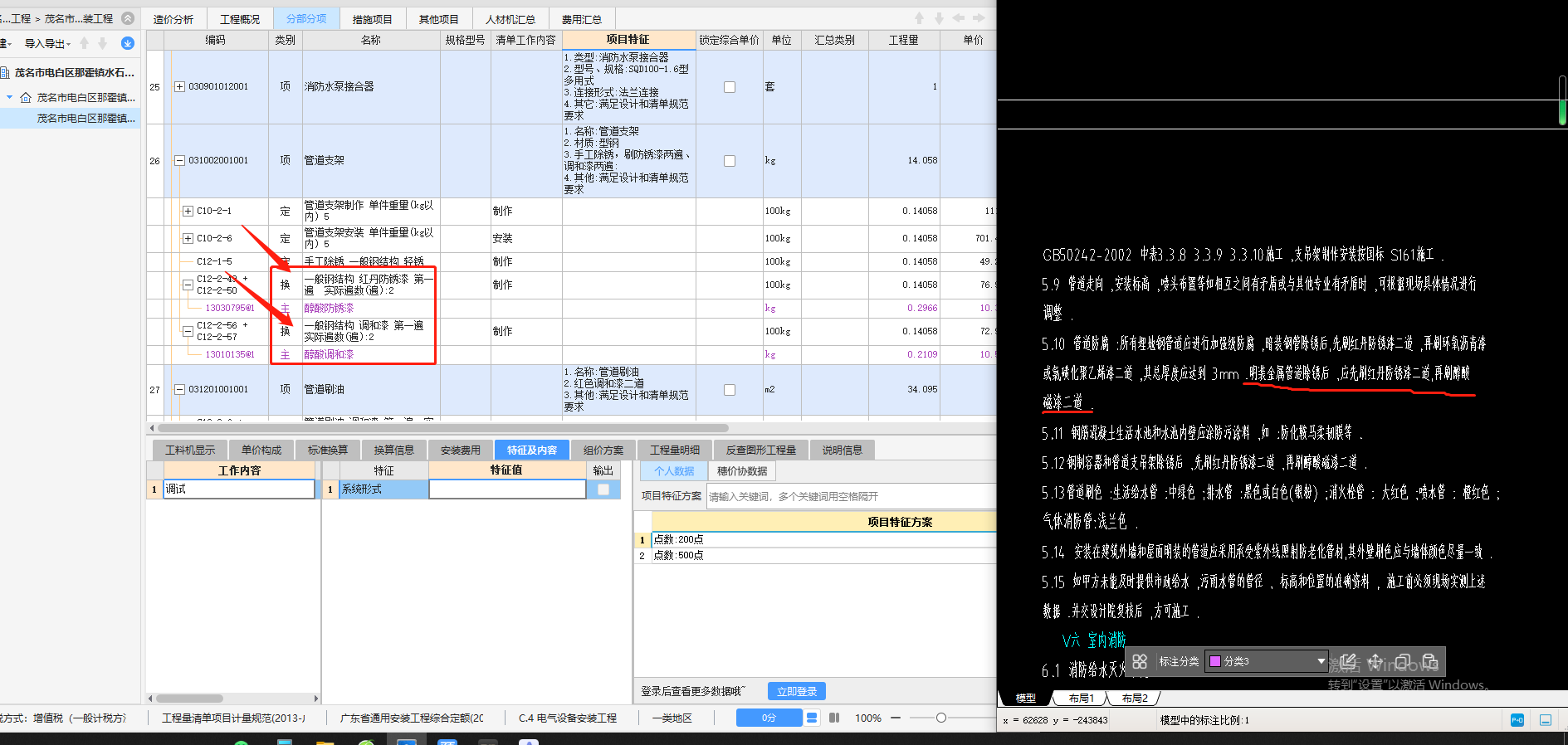1568x745 pixels.
Task: Click the magenta color swatch of 分类3
Action: (x=1215, y=661)
